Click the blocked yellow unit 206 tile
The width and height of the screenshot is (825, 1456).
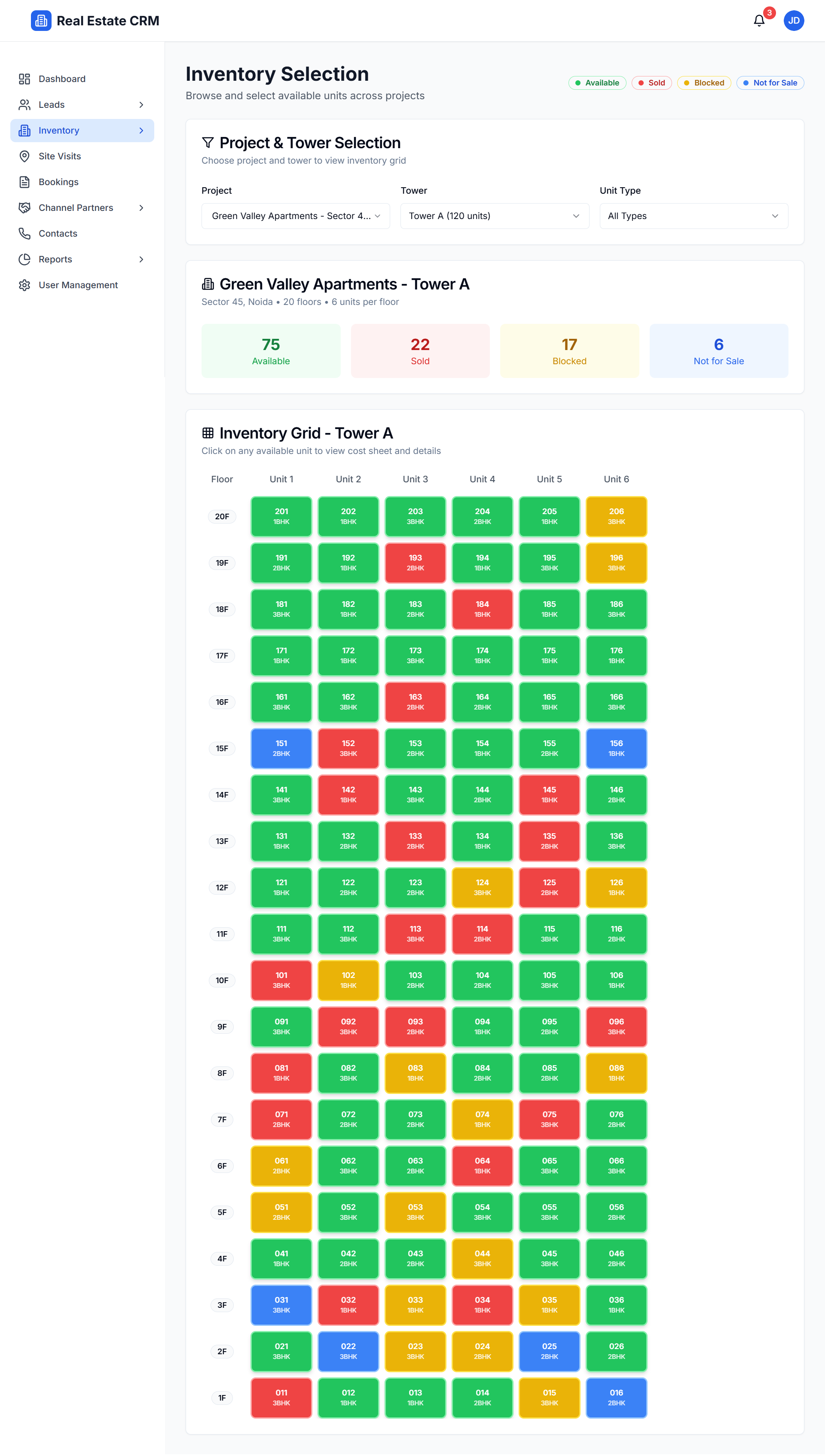click(616, 516)
